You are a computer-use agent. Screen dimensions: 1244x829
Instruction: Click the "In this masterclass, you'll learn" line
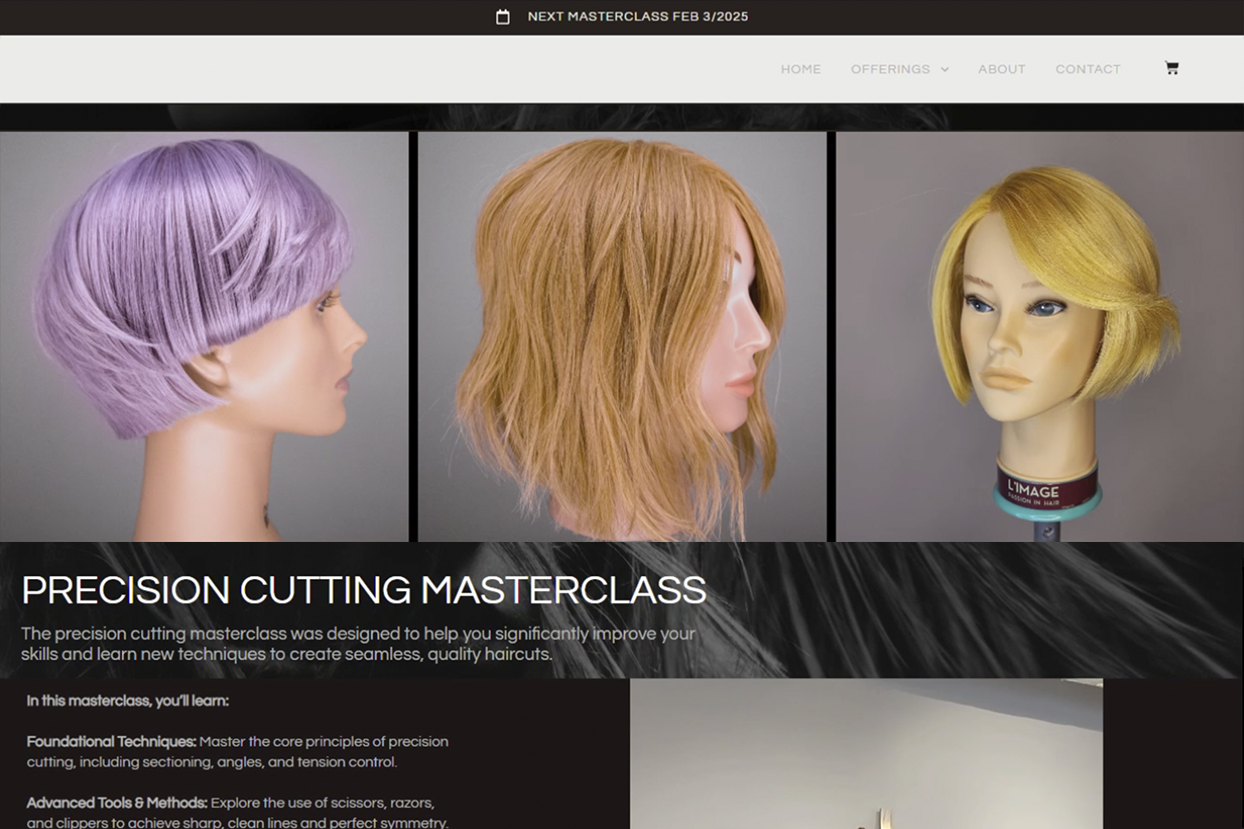pos(128,701)
